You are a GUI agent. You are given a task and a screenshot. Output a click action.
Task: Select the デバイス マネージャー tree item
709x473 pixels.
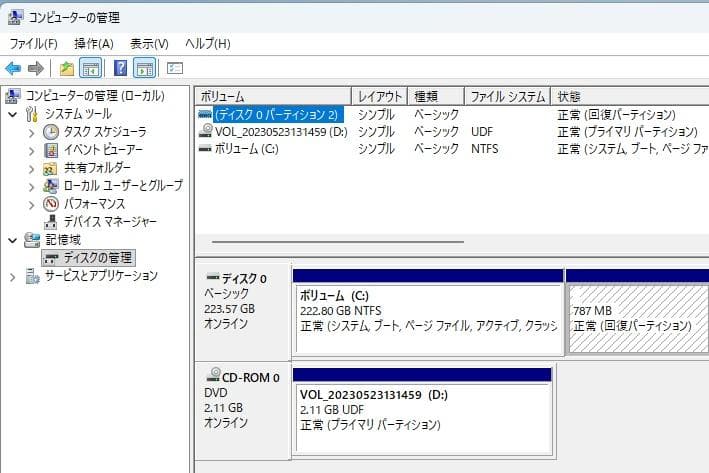(110, 222)
